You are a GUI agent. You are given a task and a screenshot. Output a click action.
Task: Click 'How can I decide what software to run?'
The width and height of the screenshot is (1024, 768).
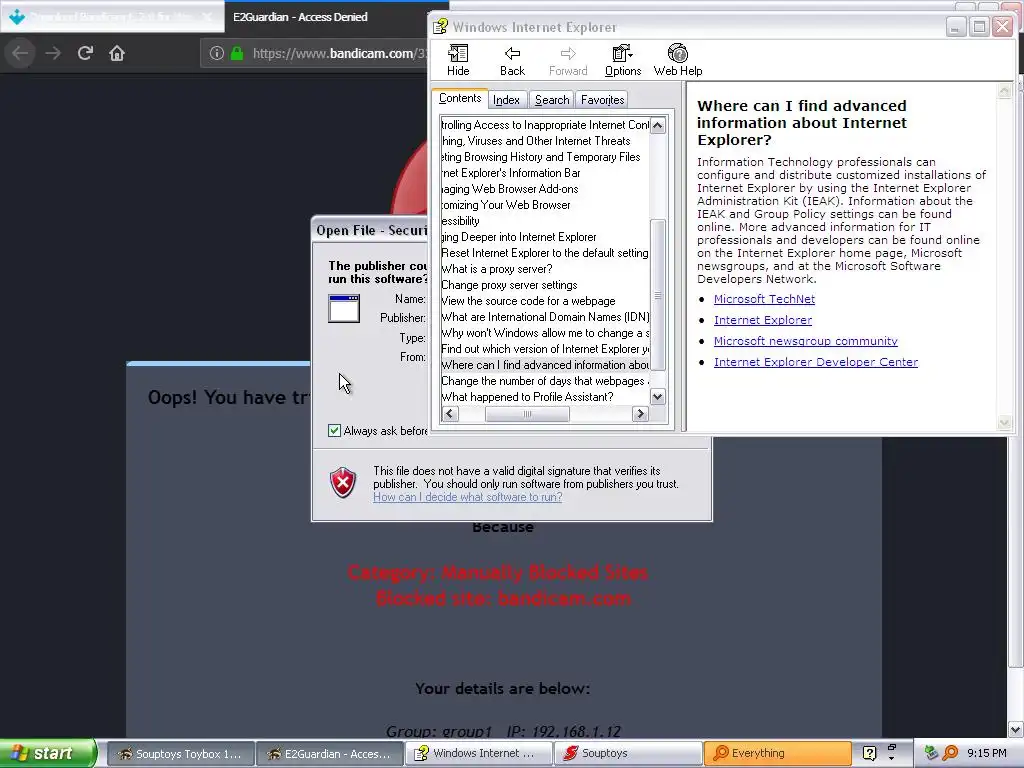[468, 497]
